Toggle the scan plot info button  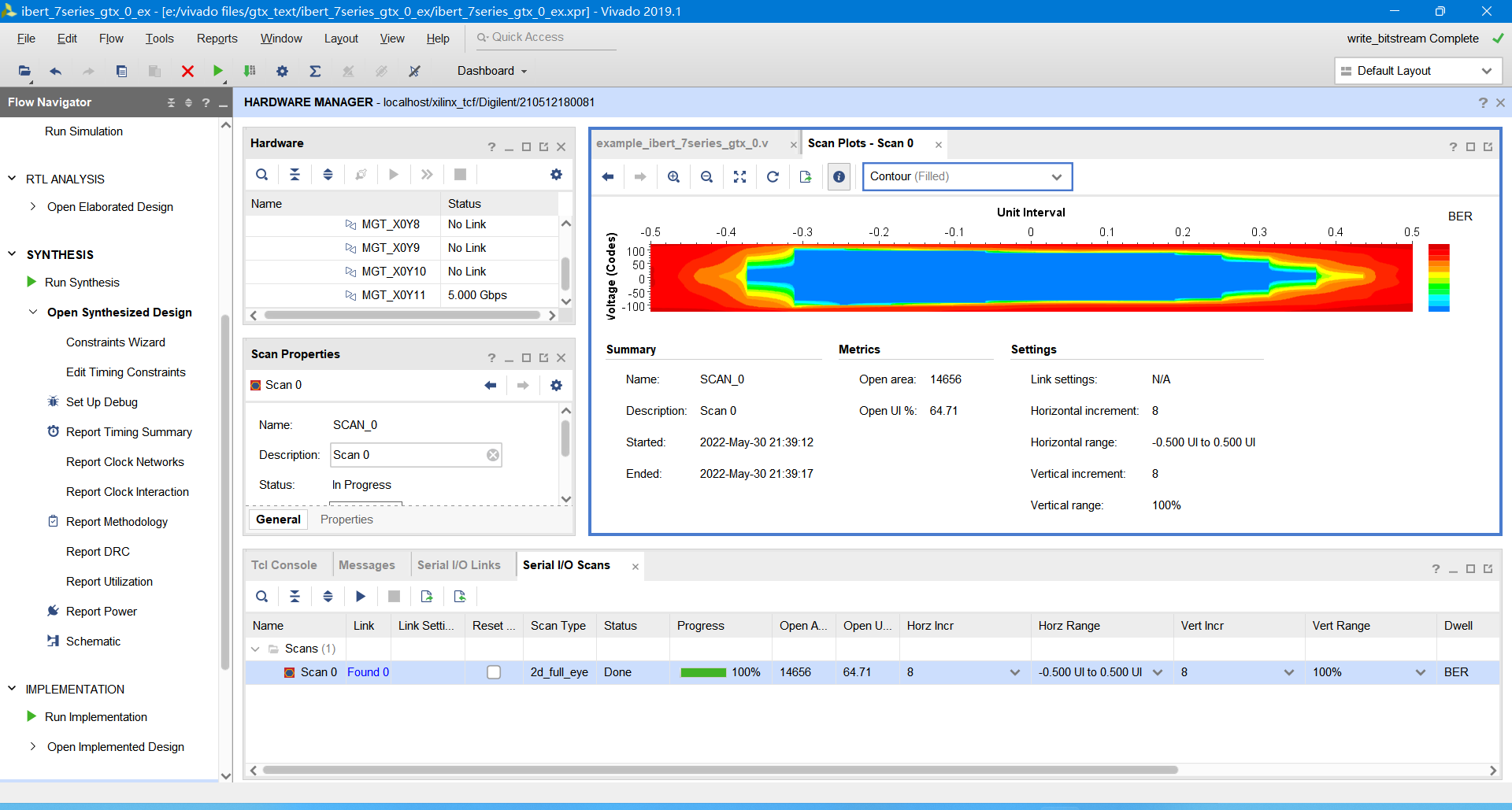(839, 176)
